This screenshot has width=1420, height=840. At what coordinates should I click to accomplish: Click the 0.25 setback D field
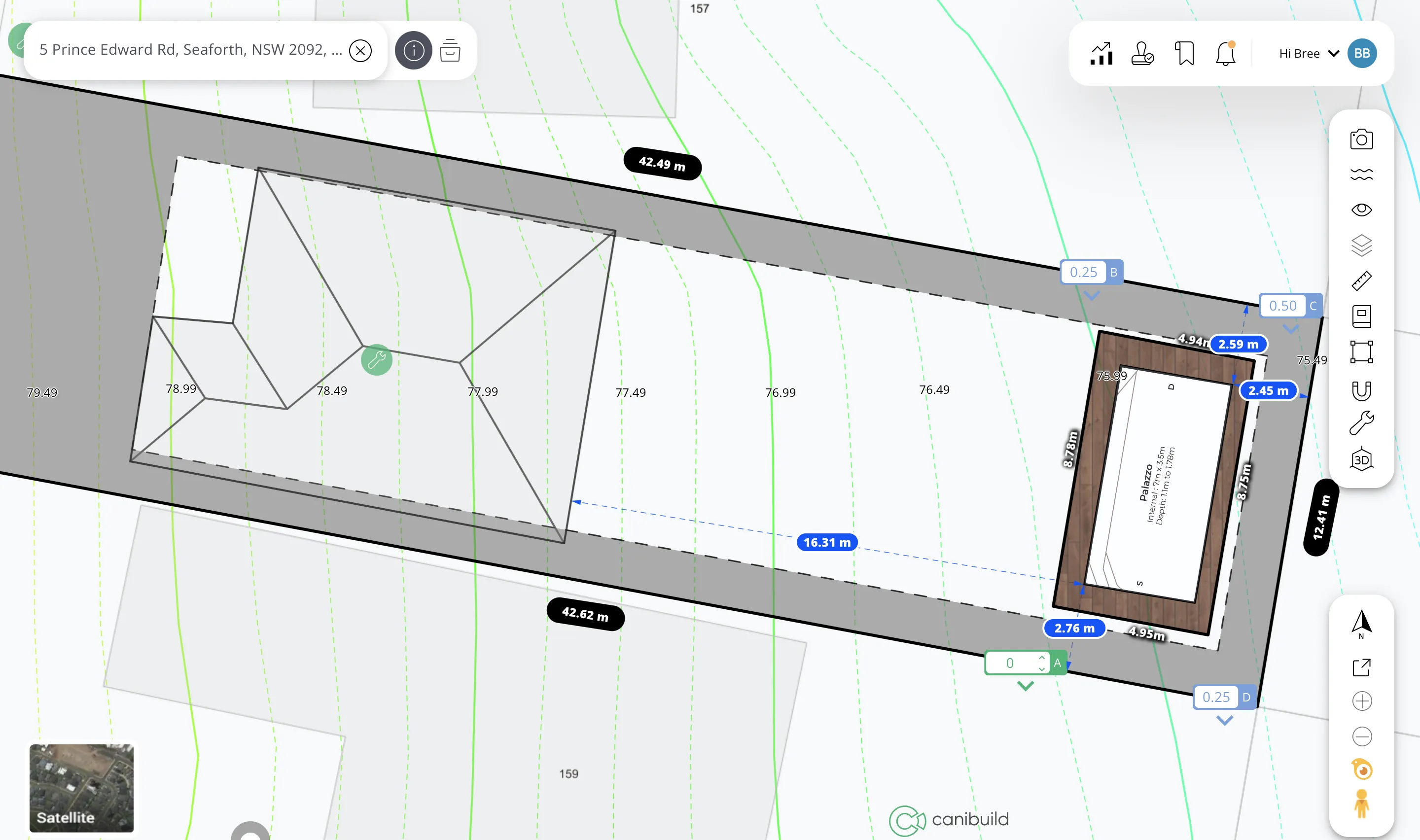(x=1216, y=698)
